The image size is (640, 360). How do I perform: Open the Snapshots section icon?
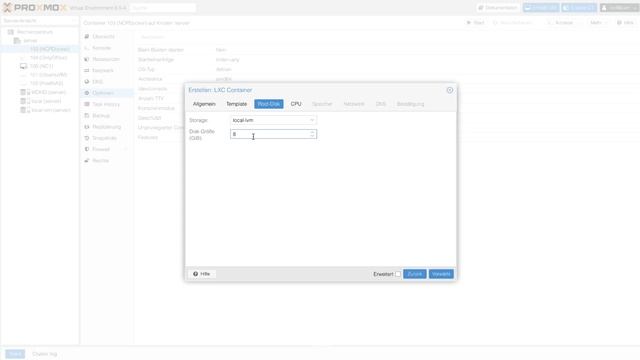[87, 138]
